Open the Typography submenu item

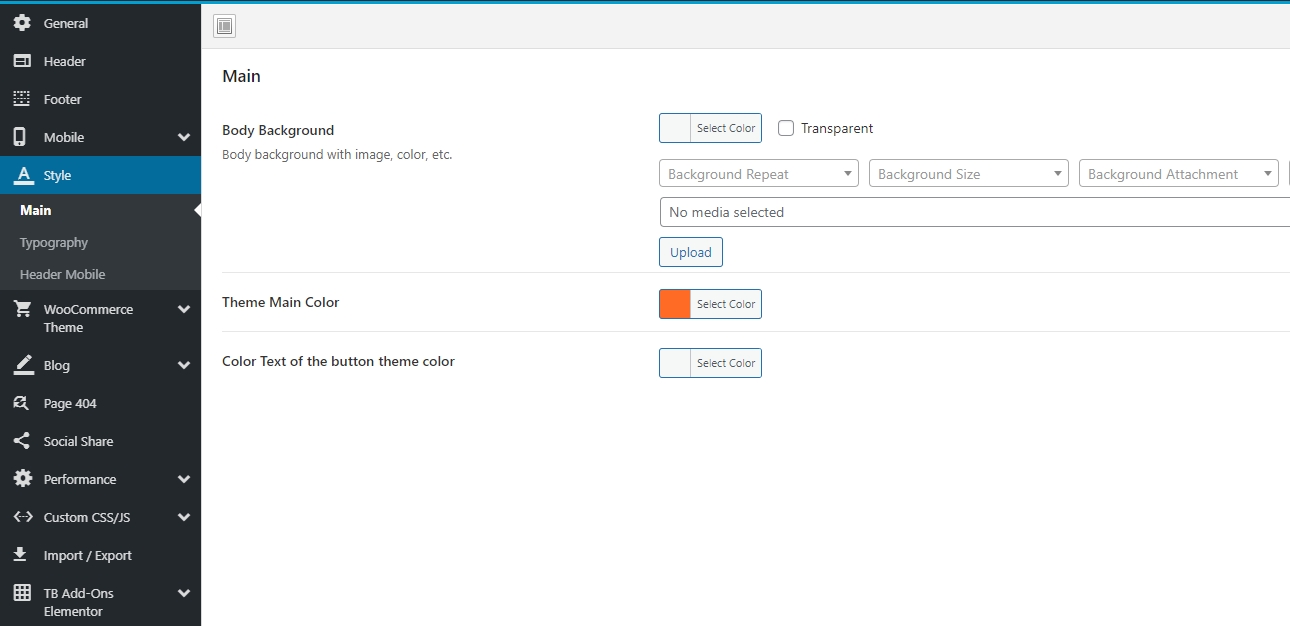point(54,242)
